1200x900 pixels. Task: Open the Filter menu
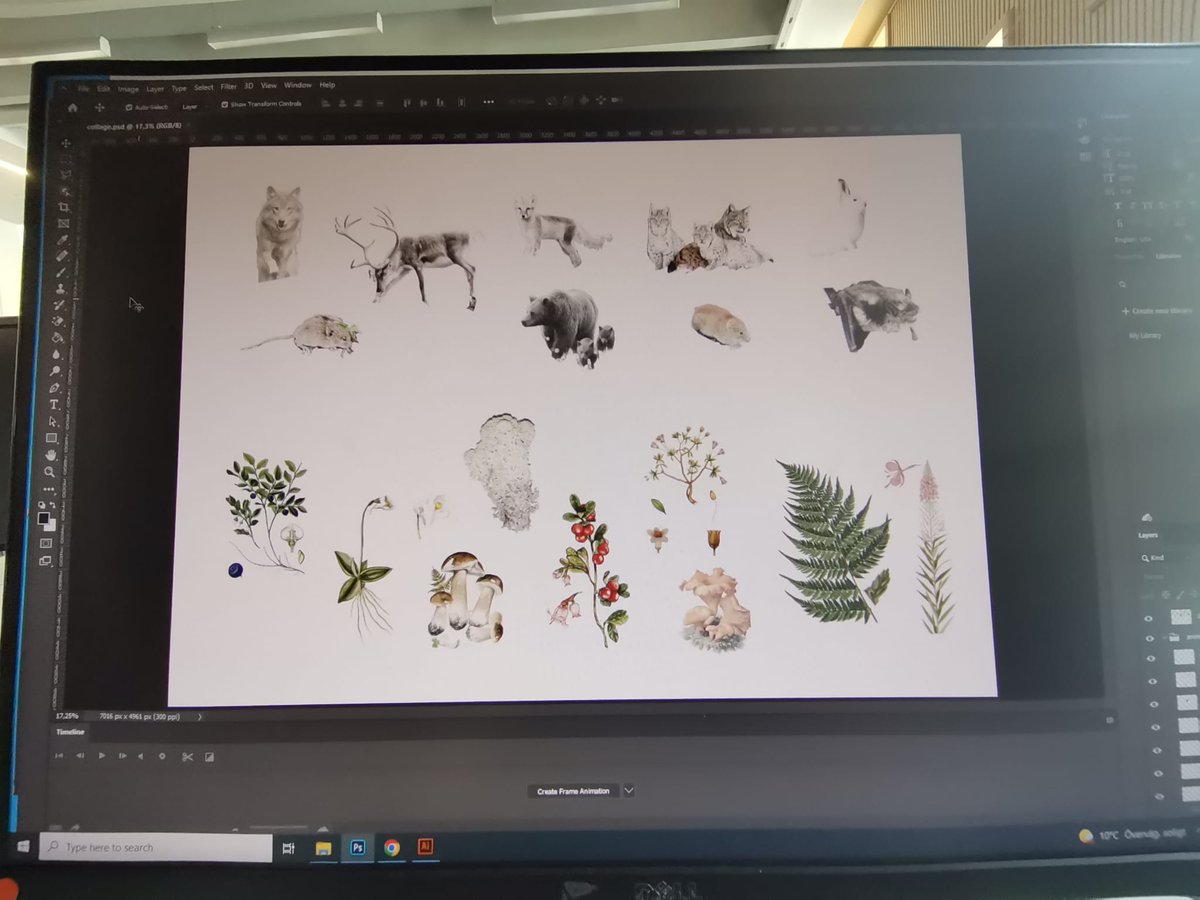pos(229,86)
